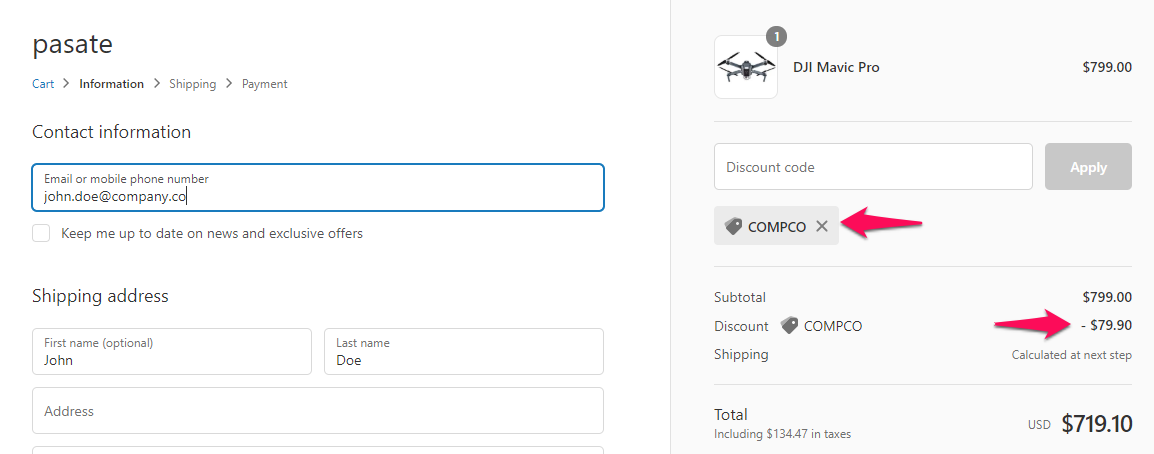Screen dimensions: 1154x454
Task: Select the Information breadcrumb step
Action: point(112,84)
